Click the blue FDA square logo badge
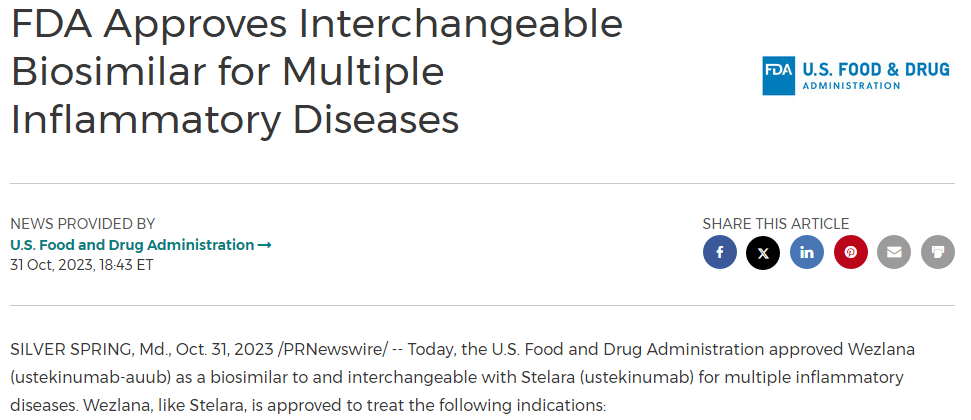The image size is (971, 420). (779, 75)
